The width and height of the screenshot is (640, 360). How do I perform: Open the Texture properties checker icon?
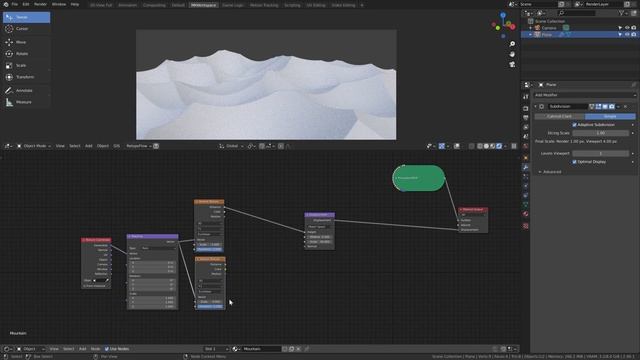point(526,226)
